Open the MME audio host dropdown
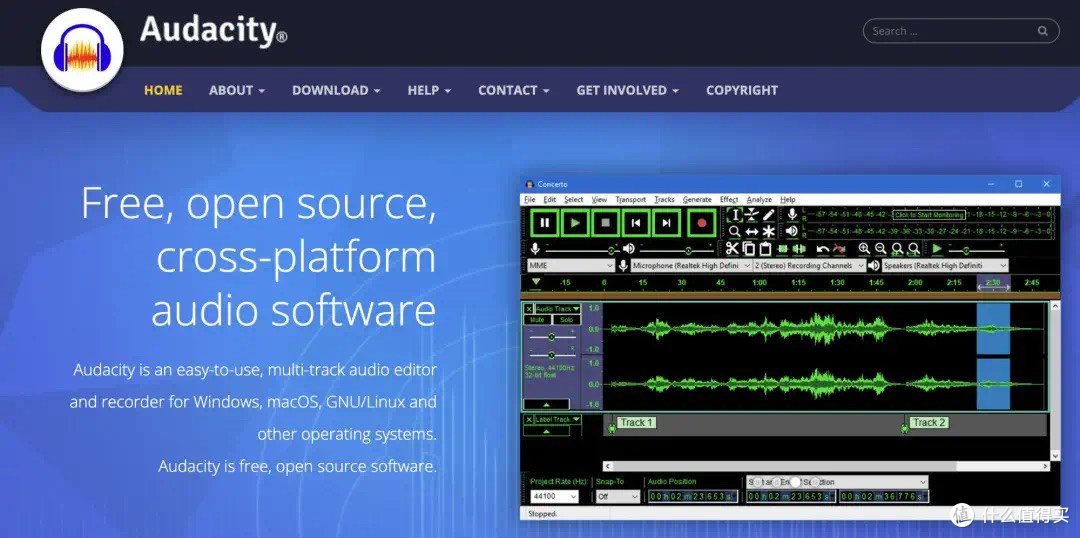Viewport: 1080px width, 538px height. tap(570, 265)
